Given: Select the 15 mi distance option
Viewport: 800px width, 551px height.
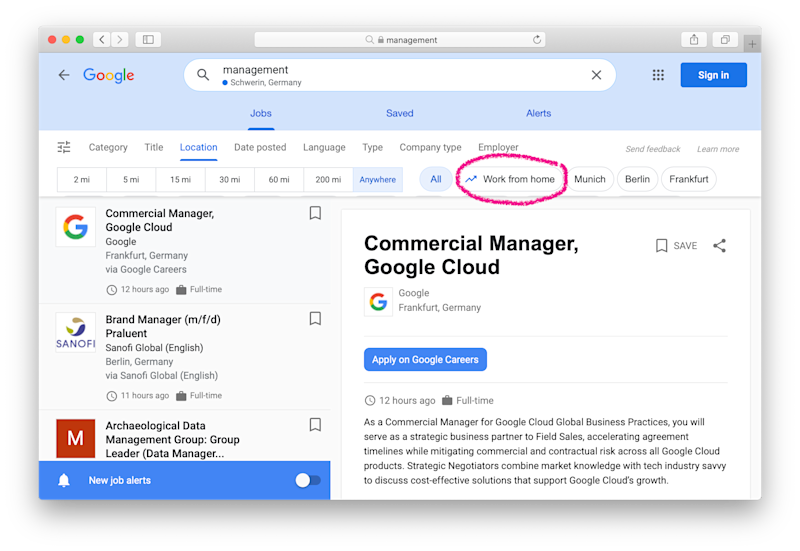Looking at the screenshot, I should (181, 180).
